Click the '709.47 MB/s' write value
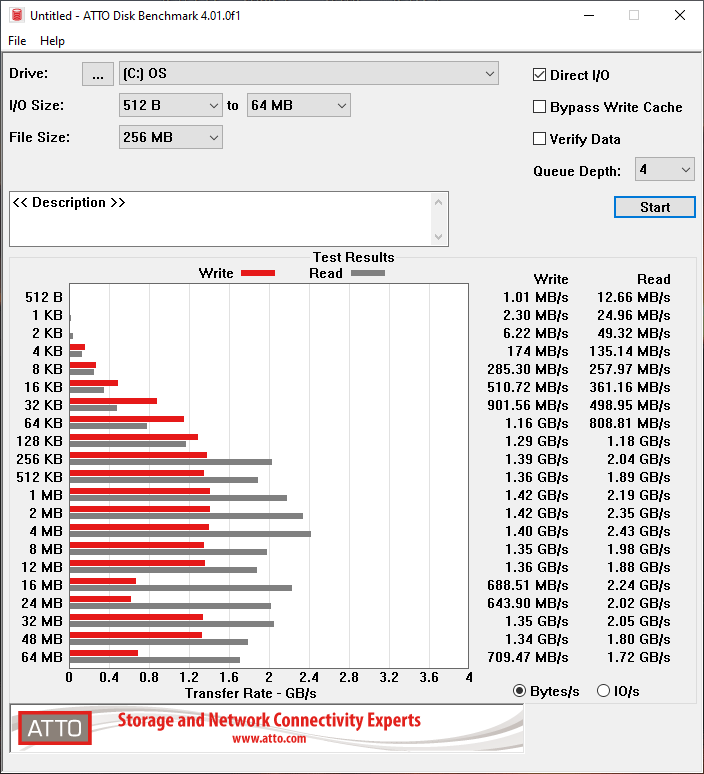 click(x=528, y=657)
